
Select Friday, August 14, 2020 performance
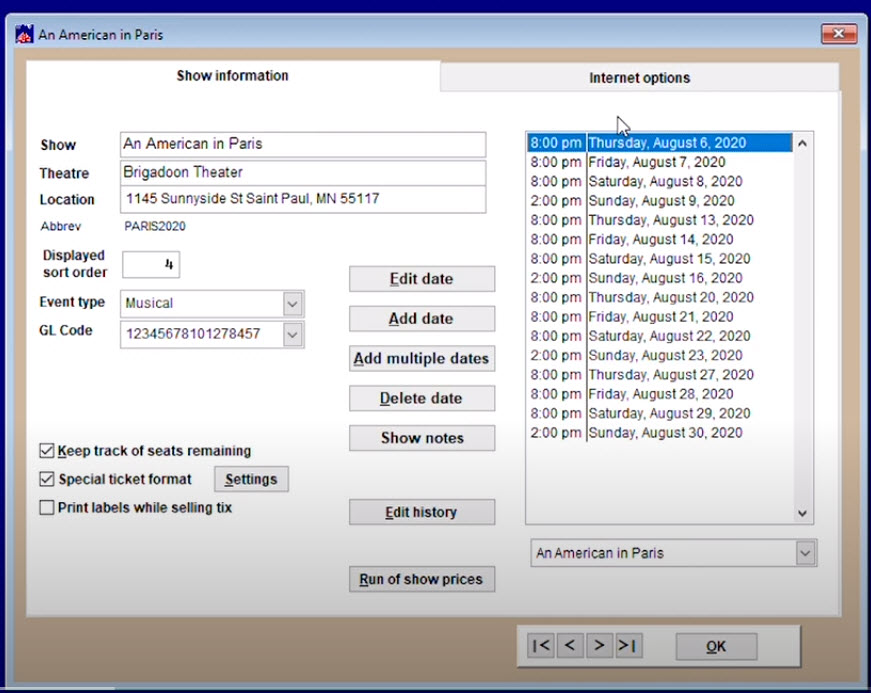(x=659, y=239)
